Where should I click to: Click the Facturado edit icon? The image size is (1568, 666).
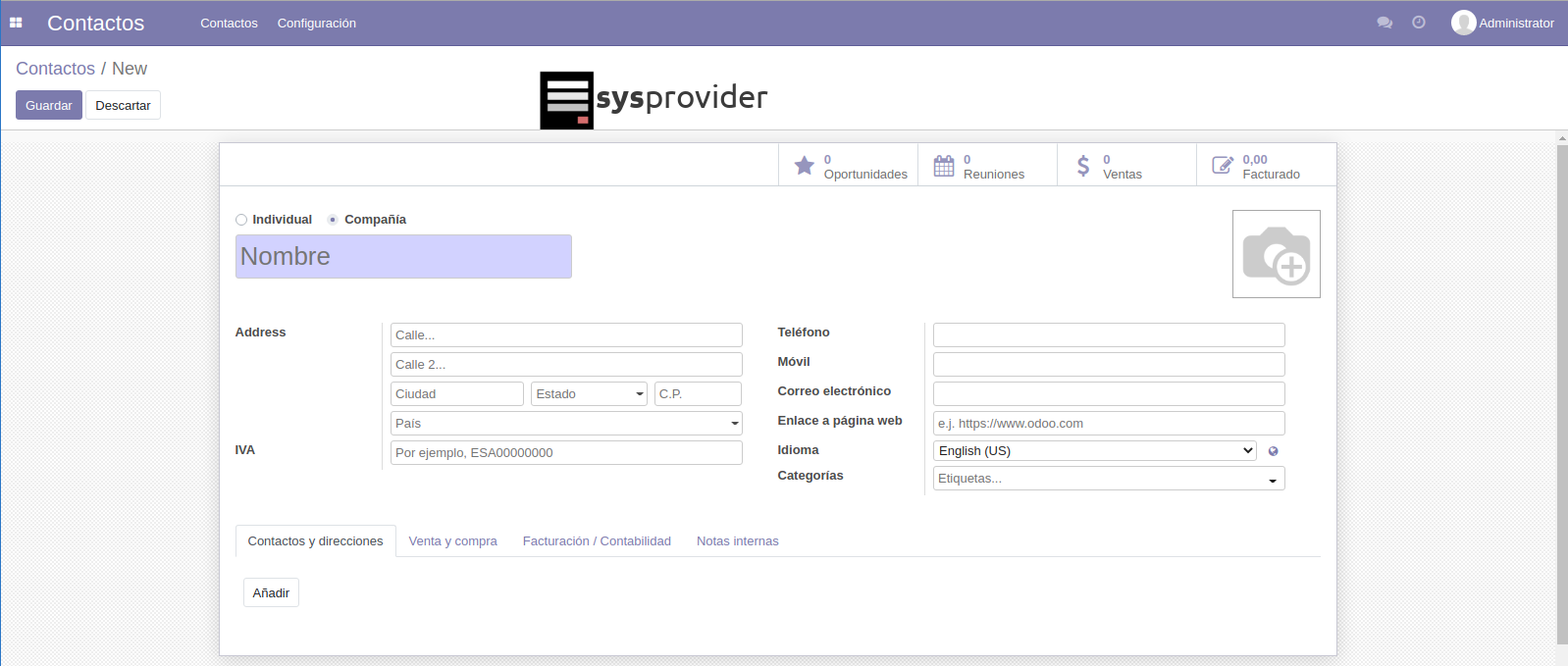click(x=1223, y=166)
